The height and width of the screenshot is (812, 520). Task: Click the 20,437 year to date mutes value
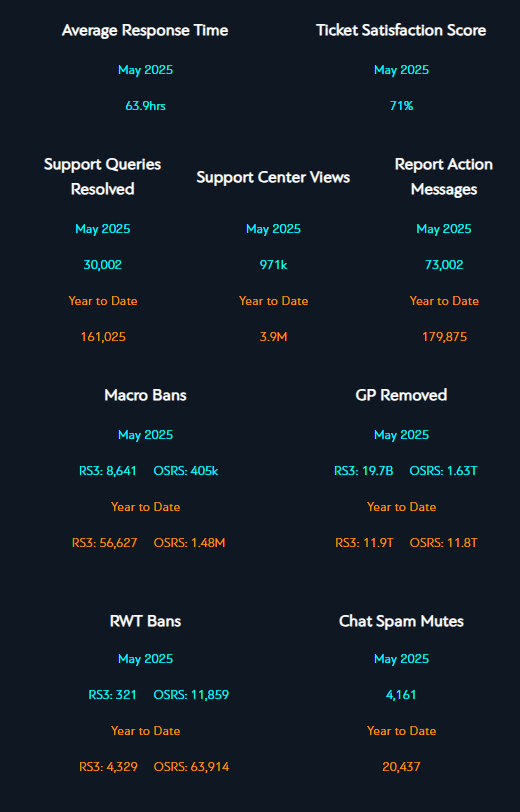point(401,767)
